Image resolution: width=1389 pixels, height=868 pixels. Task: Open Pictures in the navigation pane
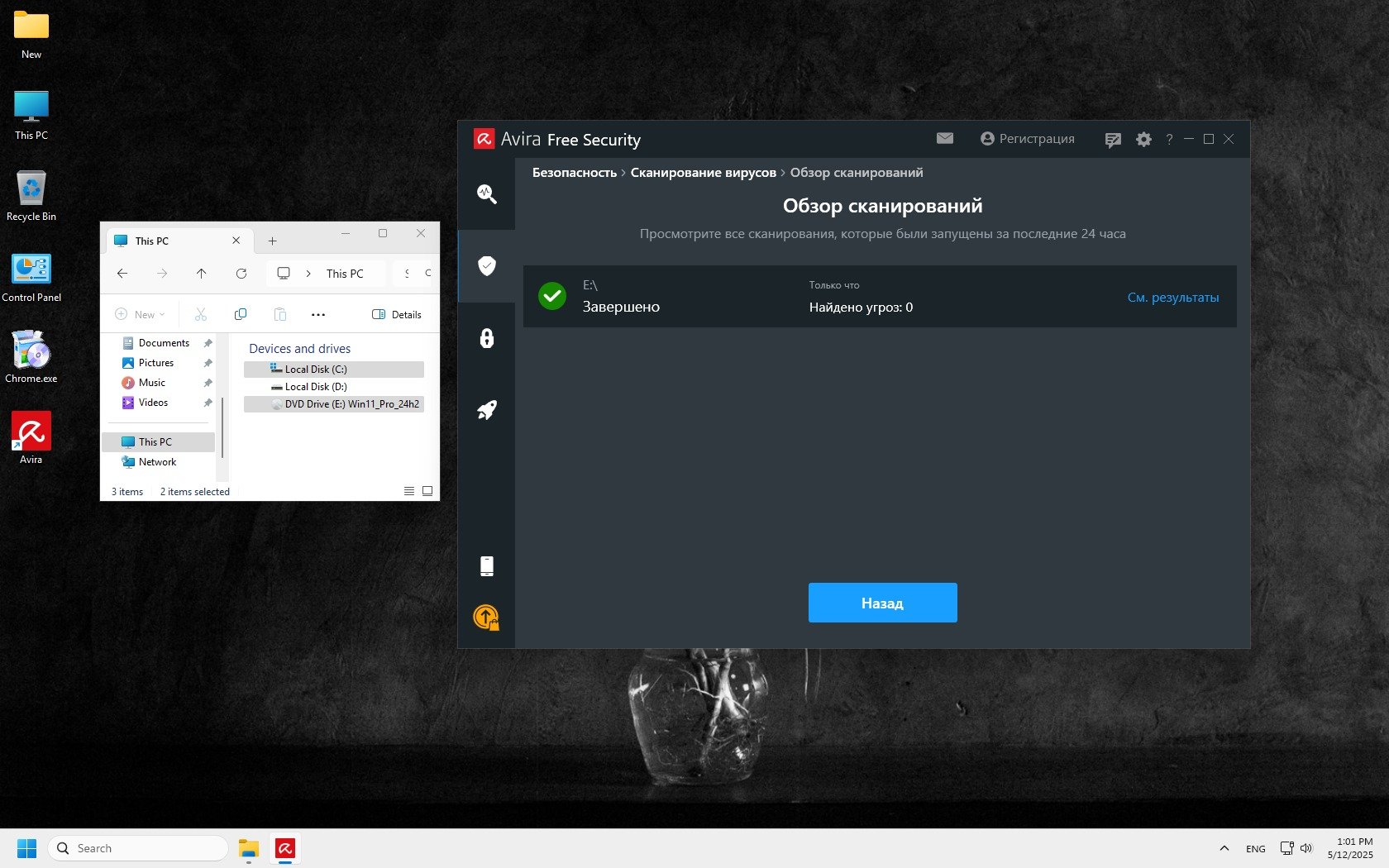pyautogui.click(x=156, y=363)
